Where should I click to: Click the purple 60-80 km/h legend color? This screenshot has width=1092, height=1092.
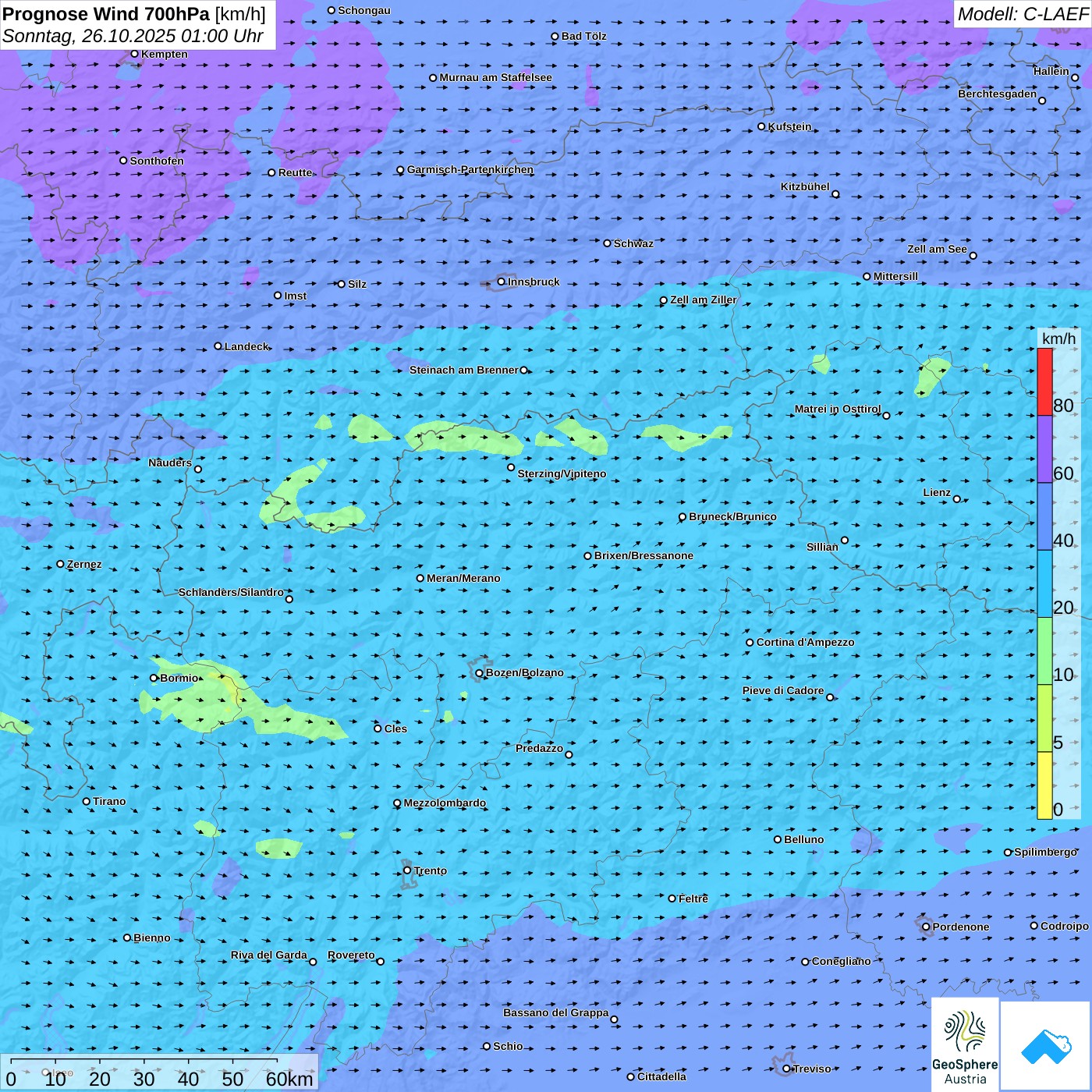[1044, 449]
